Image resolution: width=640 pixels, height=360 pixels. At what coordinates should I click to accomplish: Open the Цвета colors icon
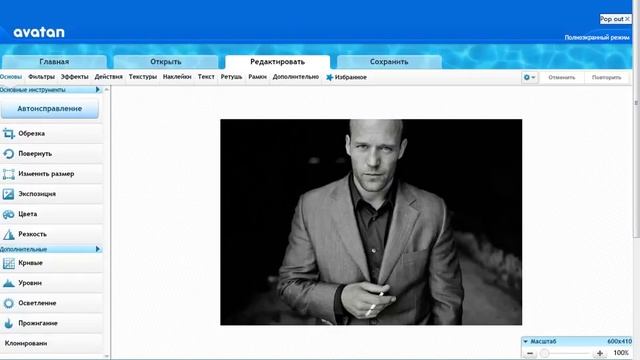(x=9, y=214)
